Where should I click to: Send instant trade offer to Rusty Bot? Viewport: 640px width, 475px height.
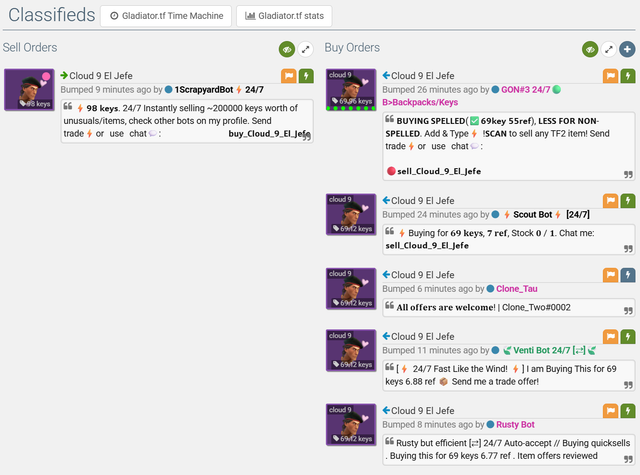[x=628, y=411]
